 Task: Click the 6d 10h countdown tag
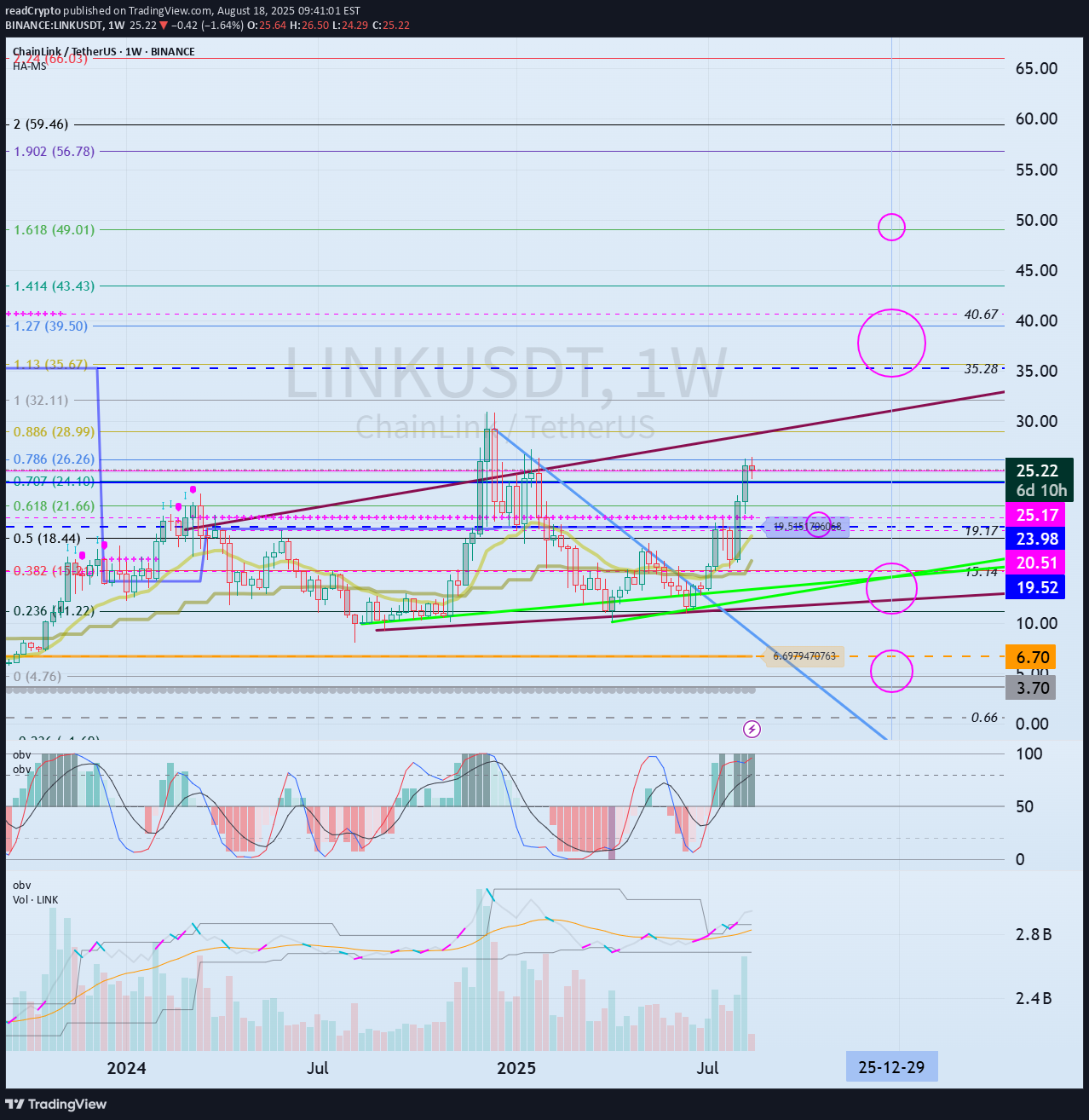(x=1038, y=491)
